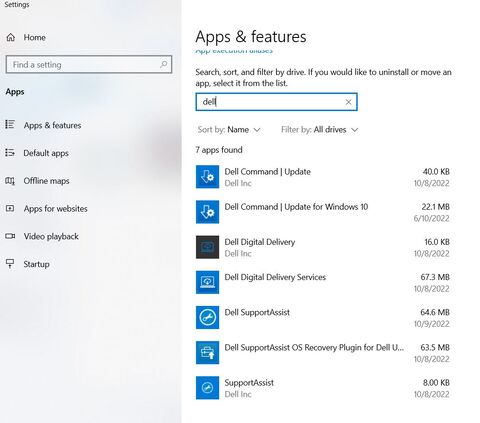Select the SupportAssist entry name

point(249,383)
